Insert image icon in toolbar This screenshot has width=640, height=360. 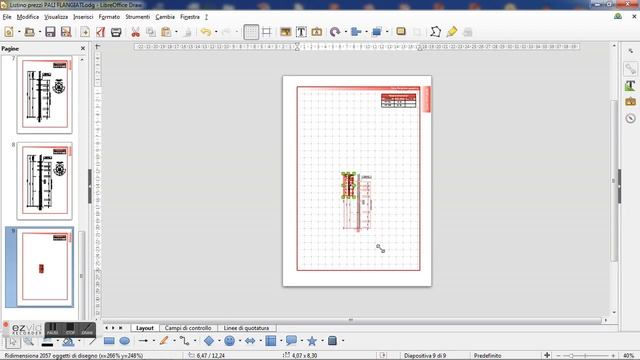tap(286, 32)
